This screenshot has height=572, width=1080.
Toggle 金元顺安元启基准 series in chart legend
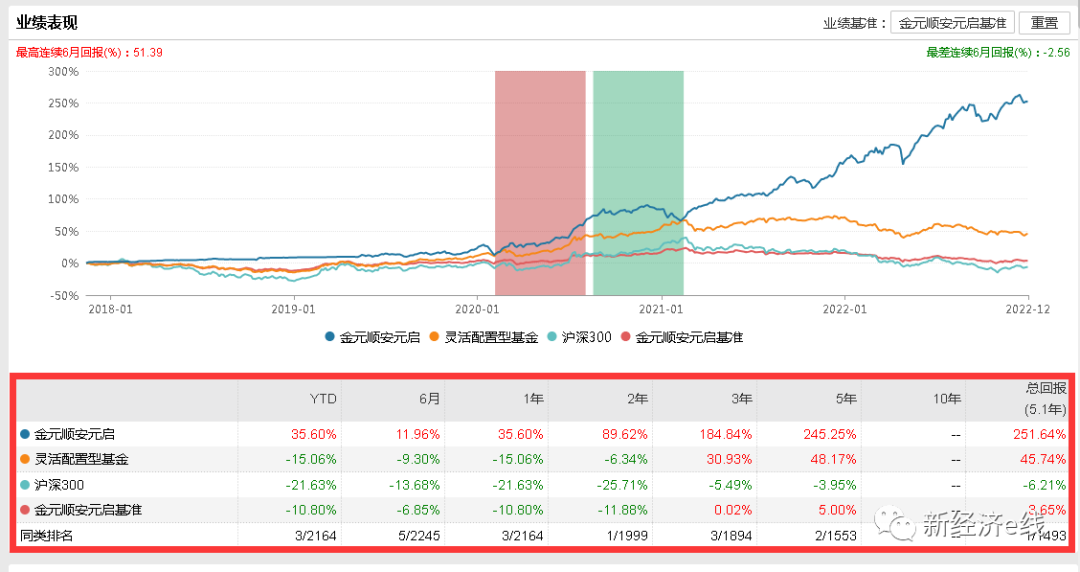682,337
